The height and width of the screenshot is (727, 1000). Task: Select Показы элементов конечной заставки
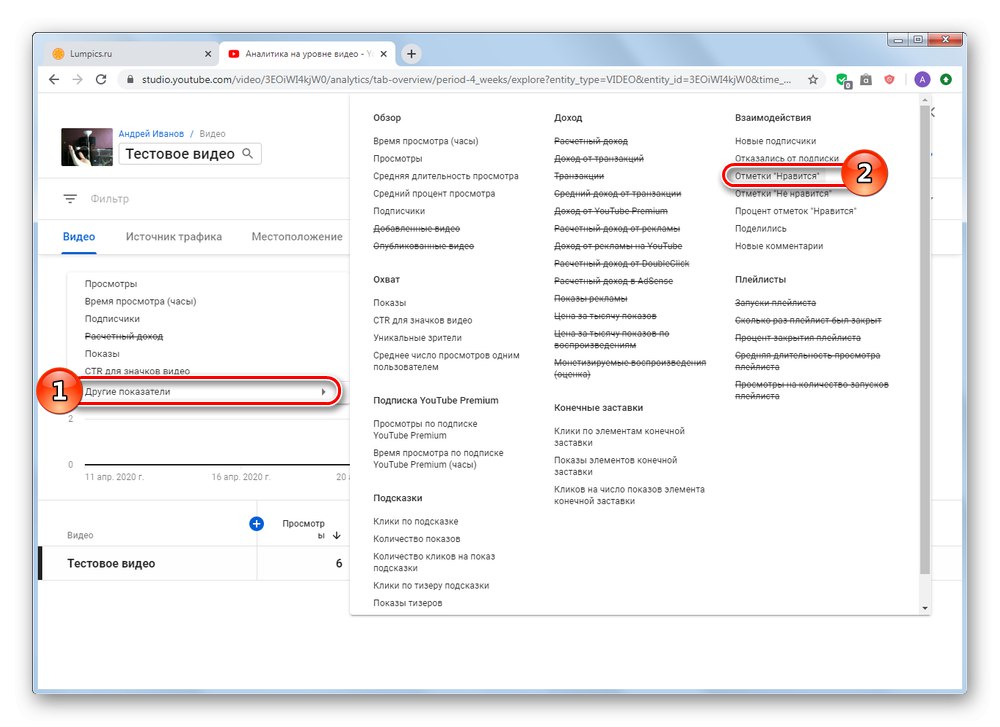point(615,466)
